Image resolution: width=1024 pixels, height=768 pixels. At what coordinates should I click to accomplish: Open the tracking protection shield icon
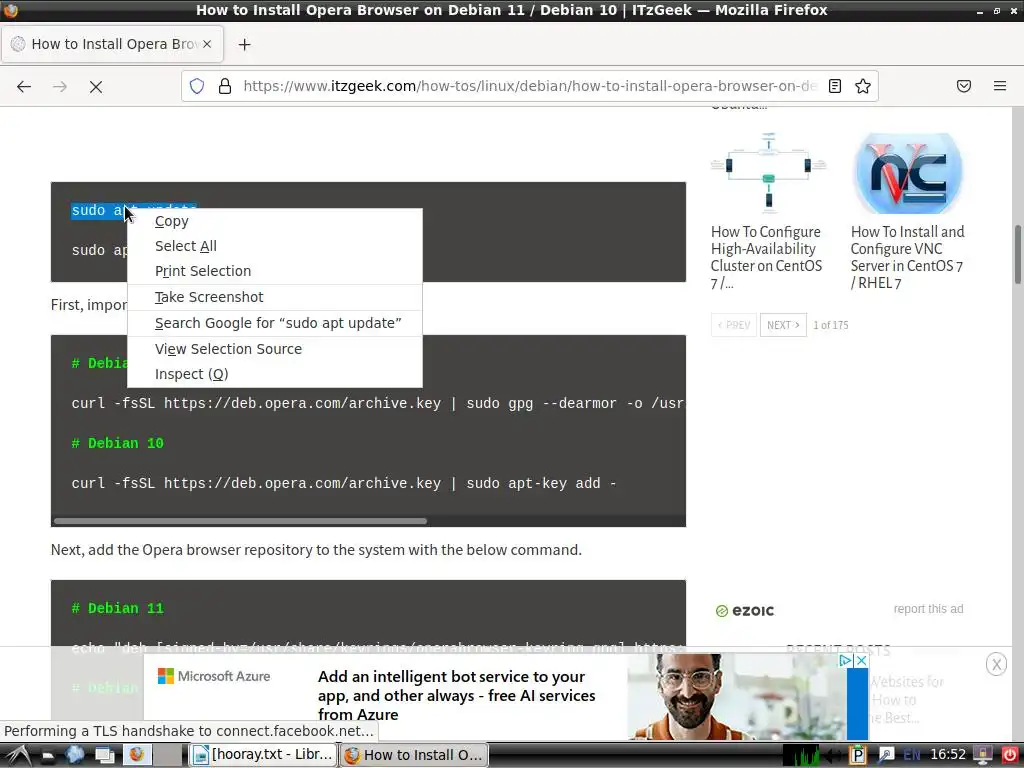click(197, 86)
